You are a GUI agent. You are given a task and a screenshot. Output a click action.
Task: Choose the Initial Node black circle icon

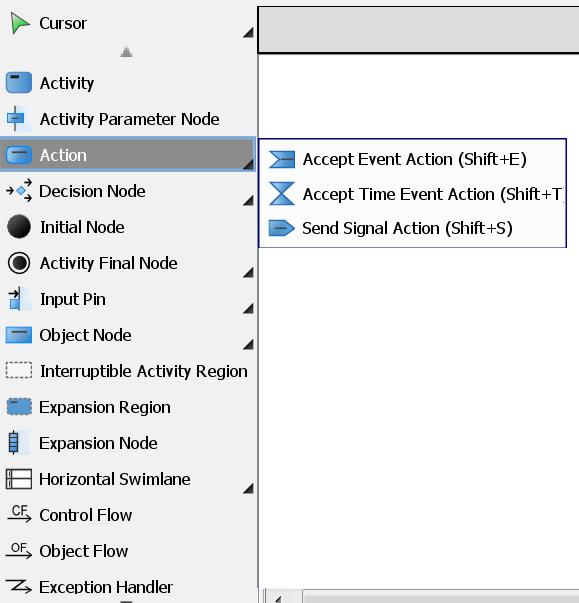point(19,227)
